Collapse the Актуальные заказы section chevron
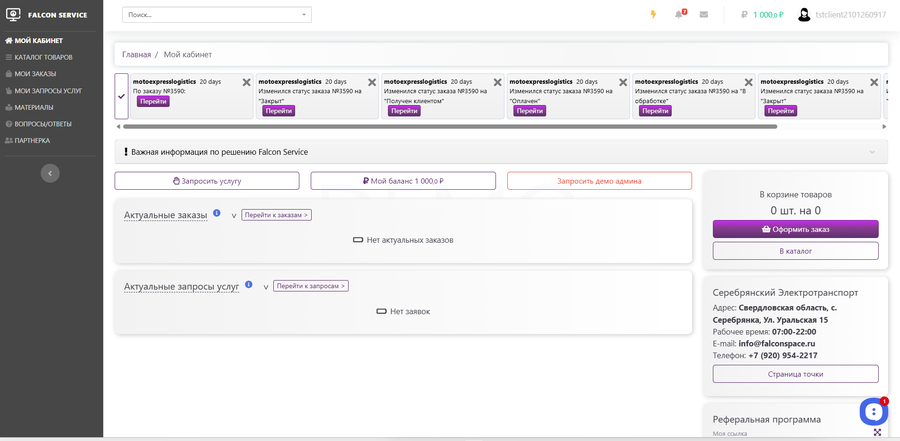Image resolution: width=900 pixels, height=441 pixels. coord(234,215)
